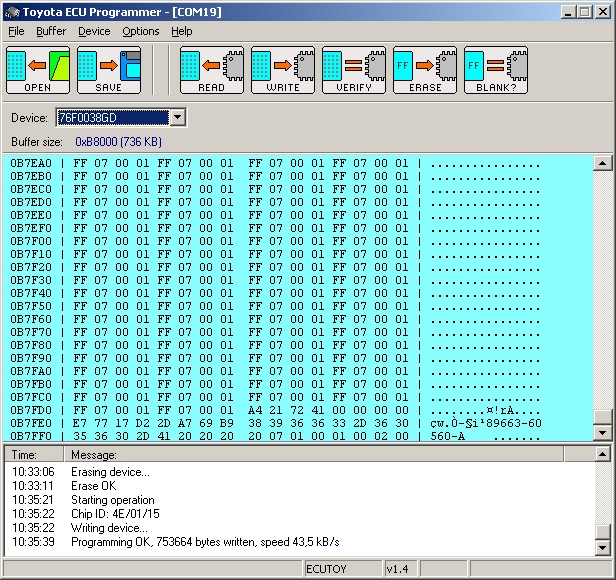The height and width of the screenshot is (580, 616).
Task: Click the application icon in title bar
Action: click(11, 11)
